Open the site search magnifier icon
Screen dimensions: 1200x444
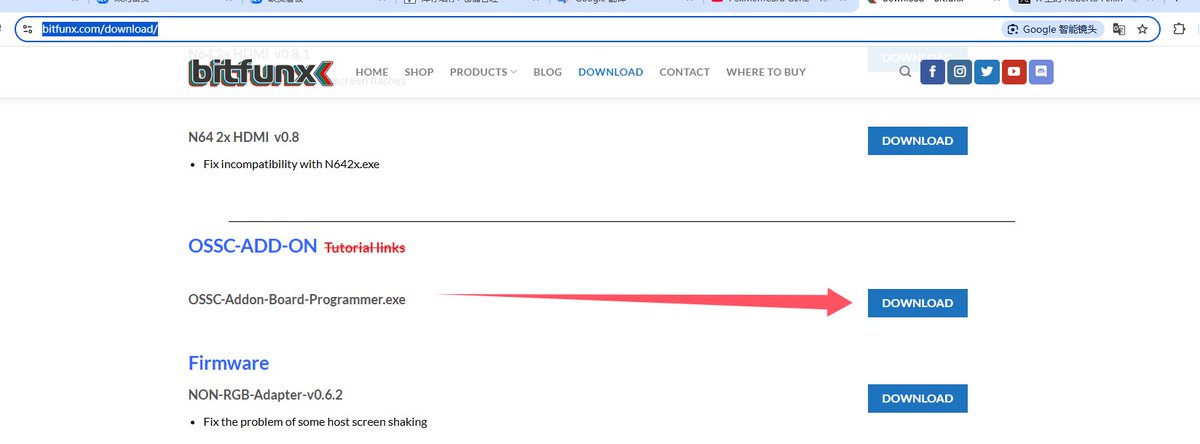pos(905,72)
